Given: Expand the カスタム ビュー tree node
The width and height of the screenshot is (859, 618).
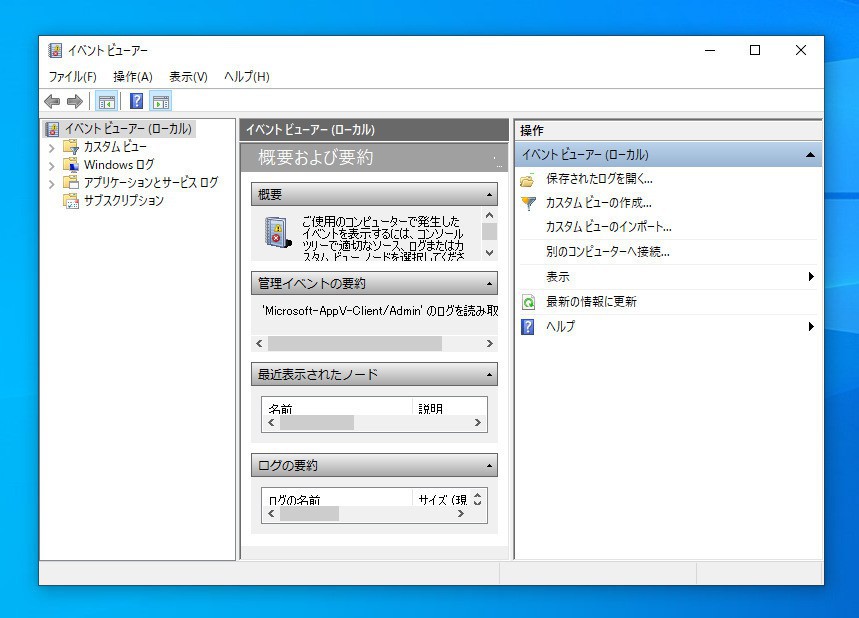Looking at the screenshot, I should 52,147.
